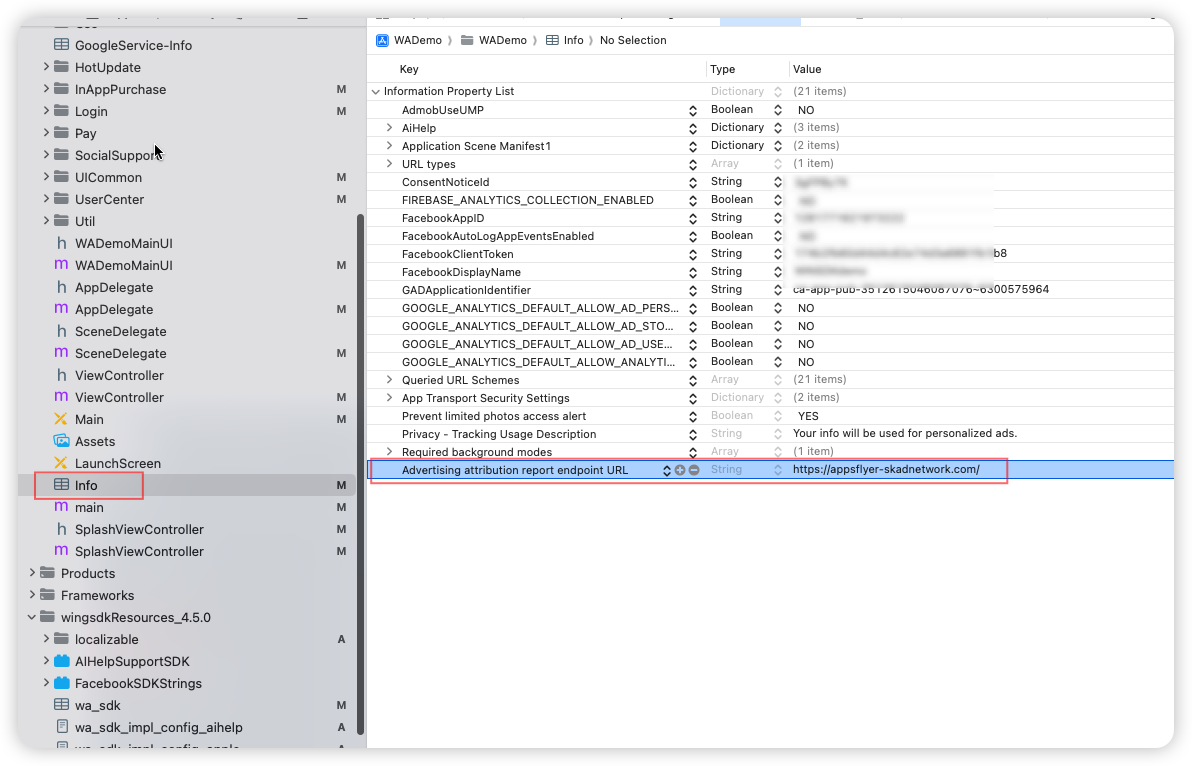This screenshot has height=766, width=1192.
Task: Select the Util folder row
Action: (188, 221)
